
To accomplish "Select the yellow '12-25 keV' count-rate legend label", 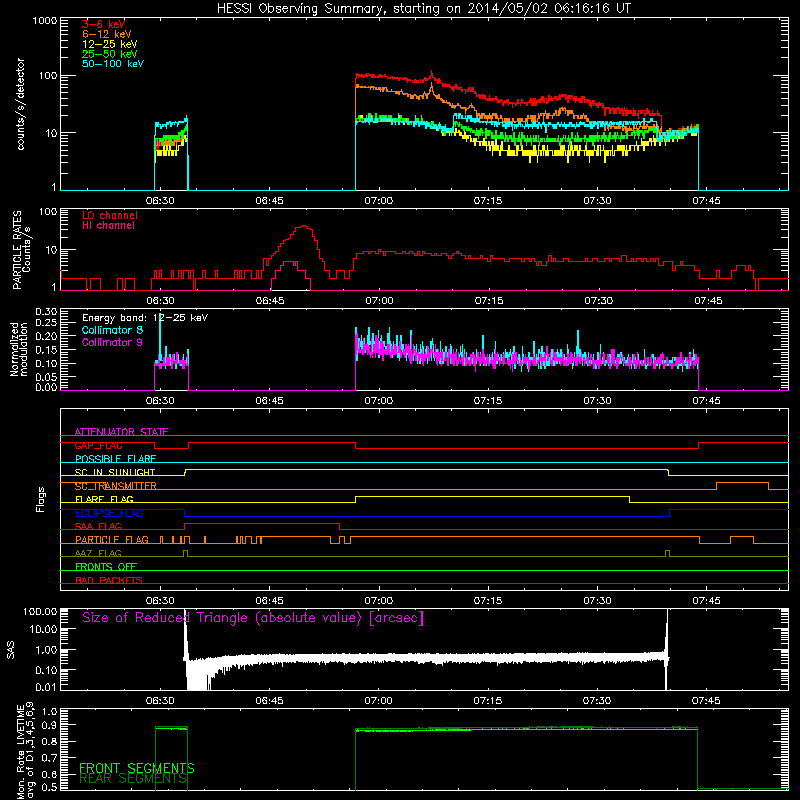I will (110, 44).
